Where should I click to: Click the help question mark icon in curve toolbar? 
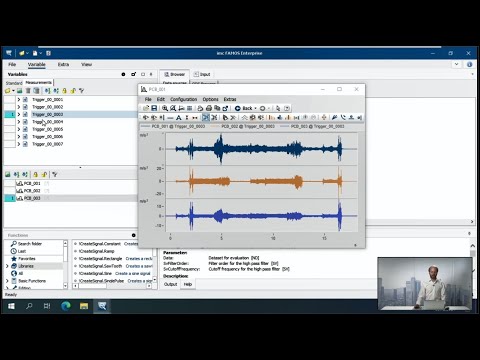[x=287, y=108]
